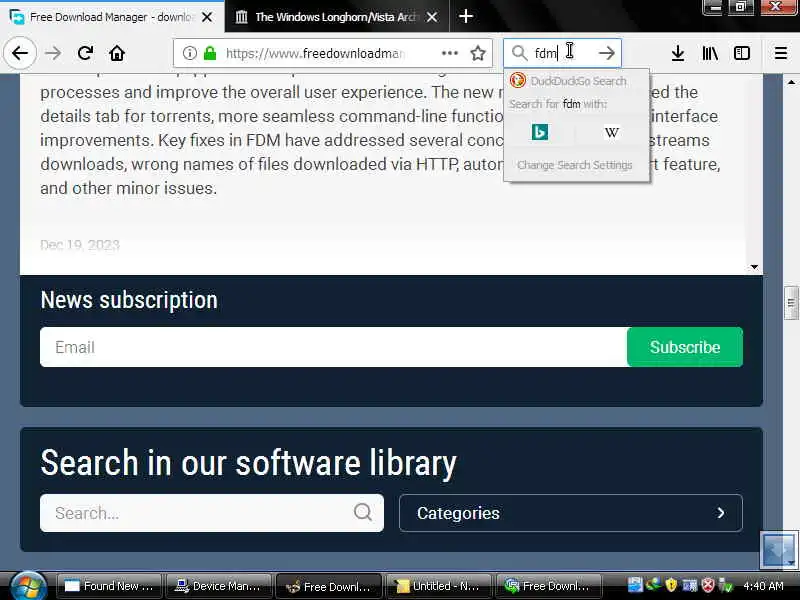Screen dimensions: 800x600
Task: Toggle the sidebar view icon
Action: (x=742, y=53)
